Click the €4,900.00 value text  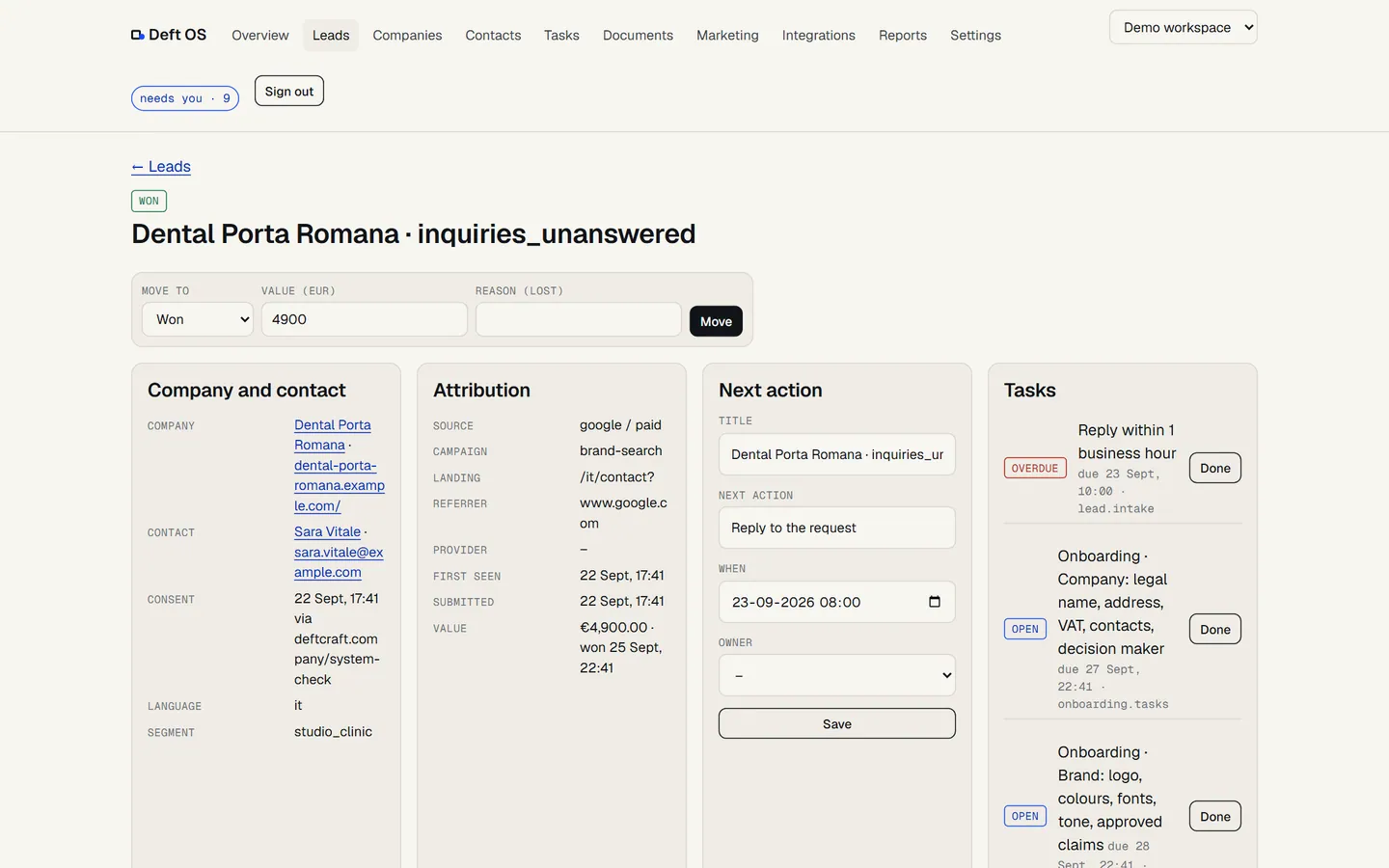613,627
